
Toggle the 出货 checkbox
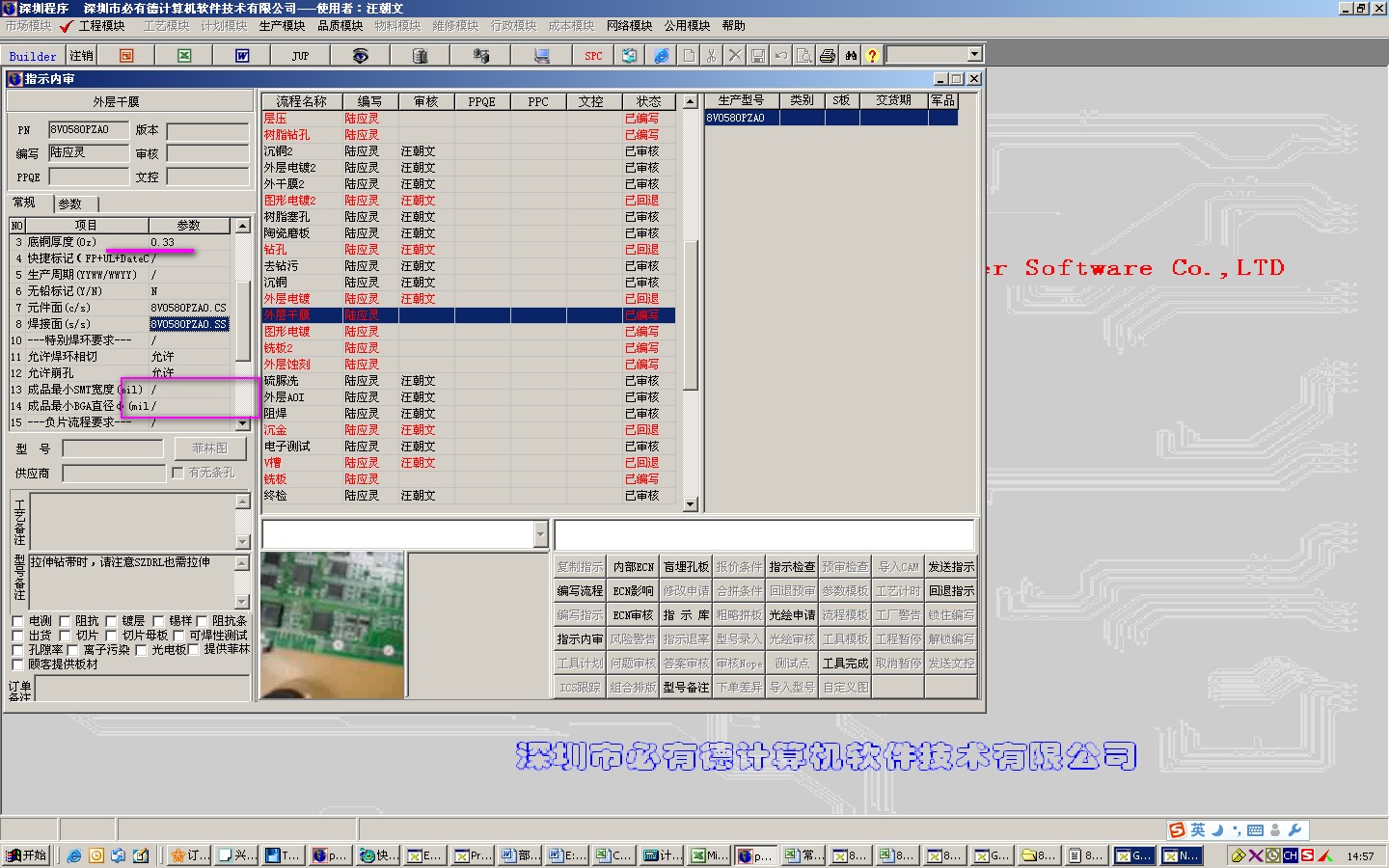pos(17,636)
